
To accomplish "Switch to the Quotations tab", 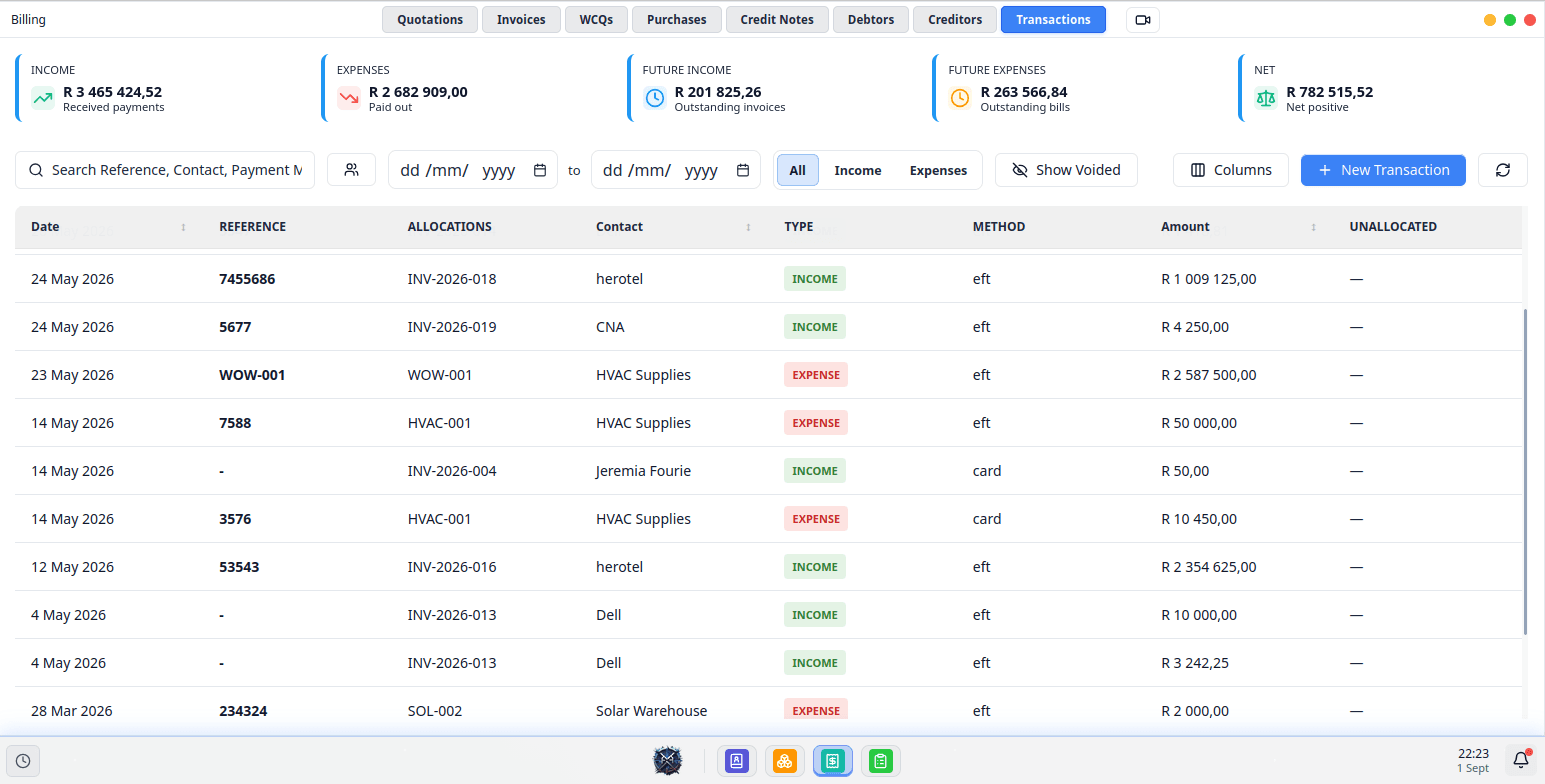I will pos(430,20).
